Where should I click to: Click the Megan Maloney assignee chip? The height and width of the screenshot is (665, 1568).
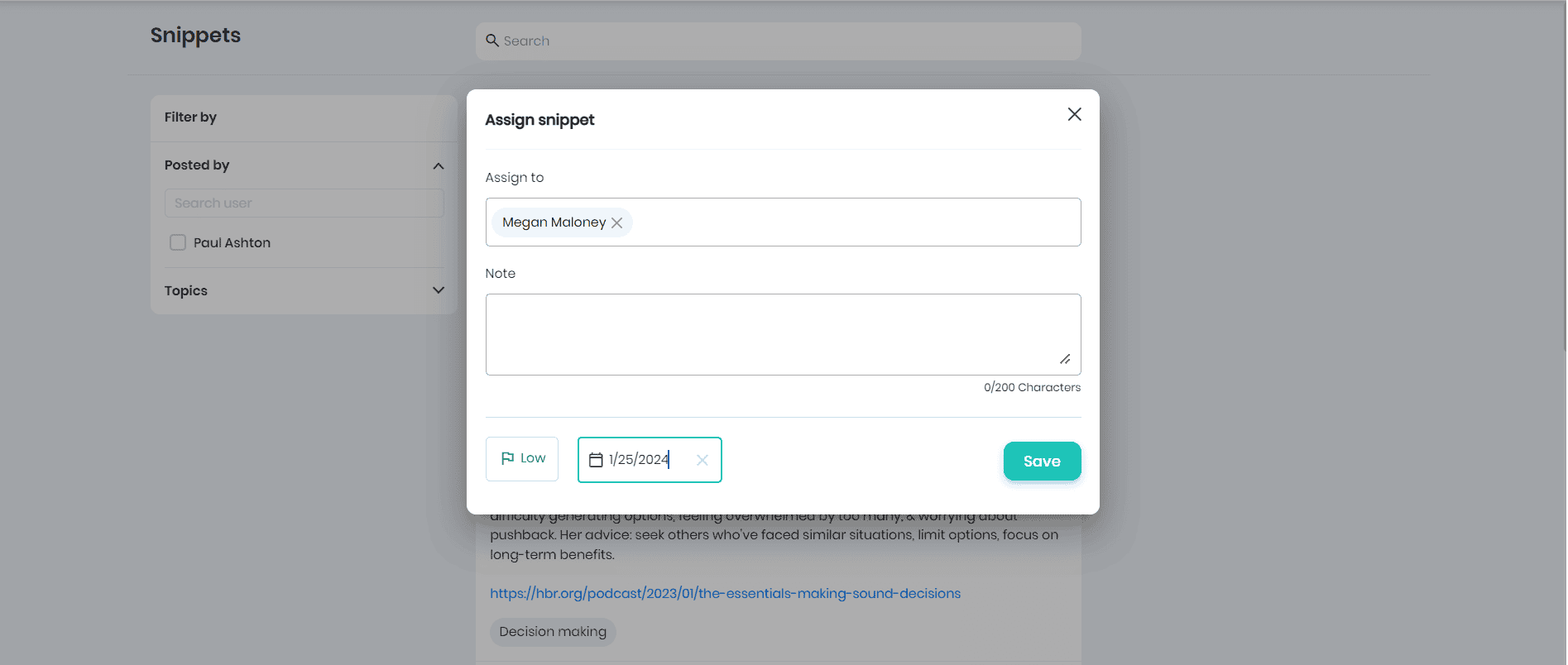tap(554, 222)
